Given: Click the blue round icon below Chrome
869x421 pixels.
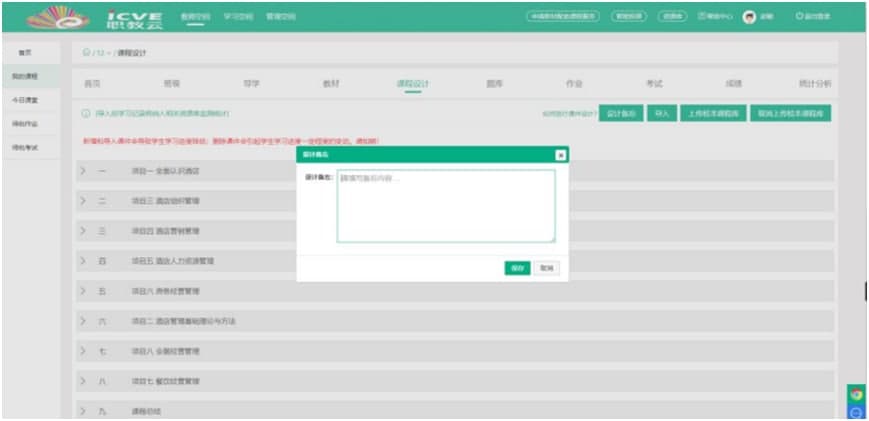Looking at the screenshot, I should pyautogui.click(x=857, y=412).
